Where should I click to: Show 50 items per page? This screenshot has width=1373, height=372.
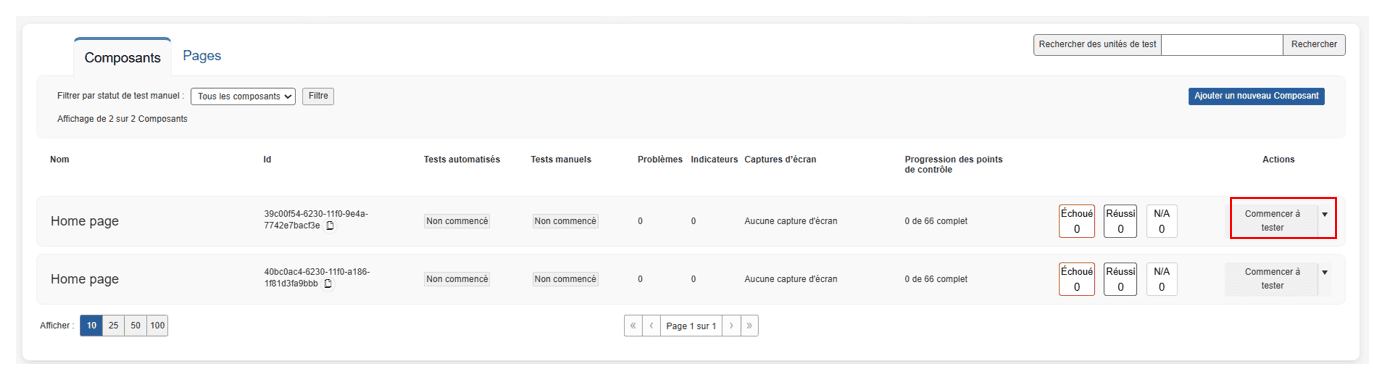135,326
